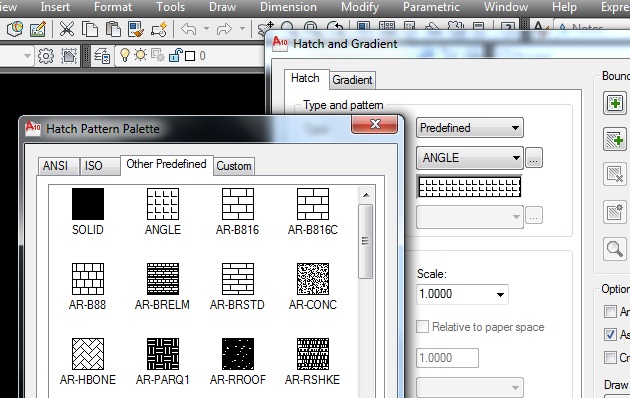Open the Layer Properties Manager icon
The image size is (630, 398).
coord(102,56)
